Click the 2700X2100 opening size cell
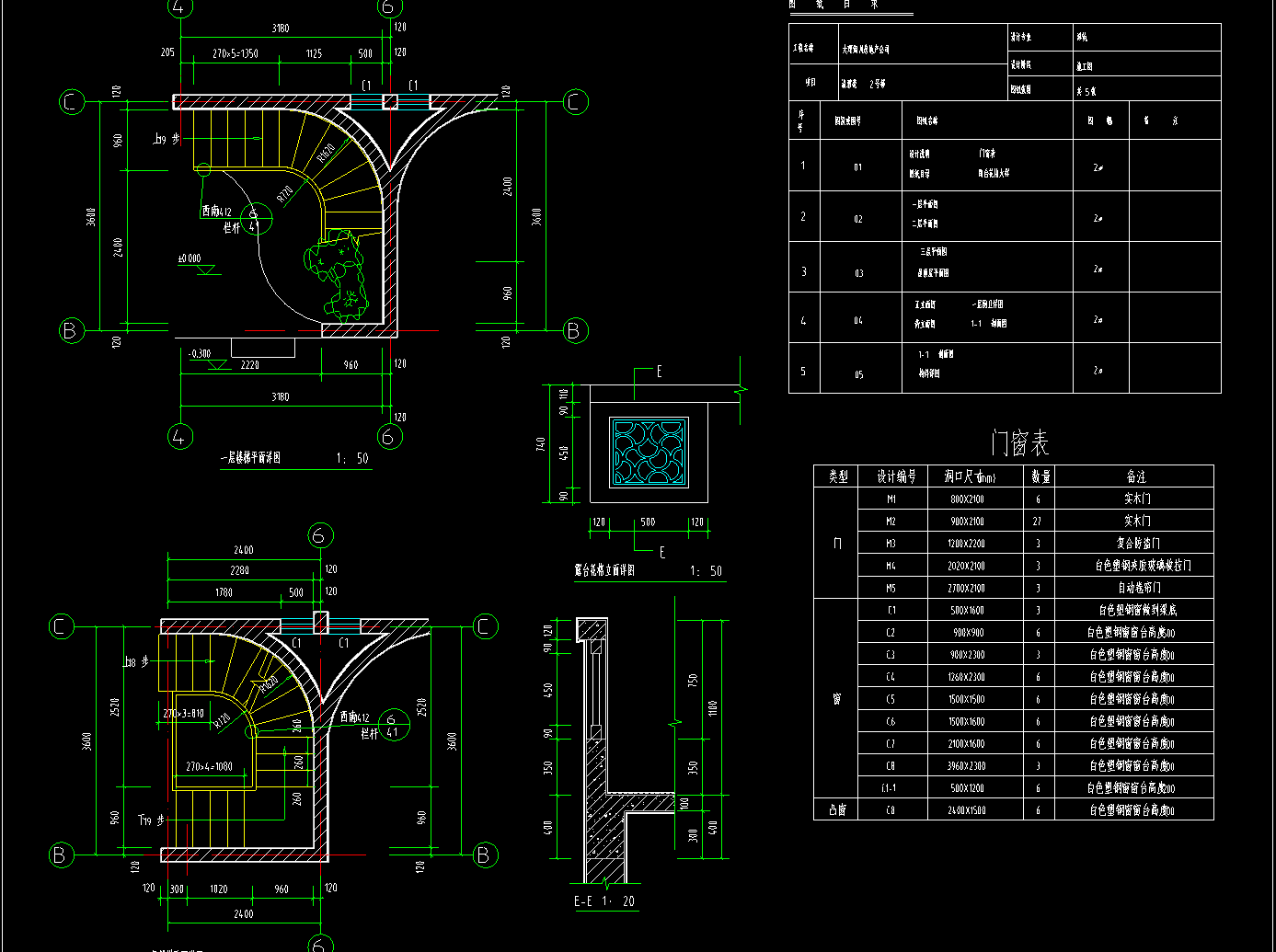This screenshot has height=952, width=1276. coord(966,588)
